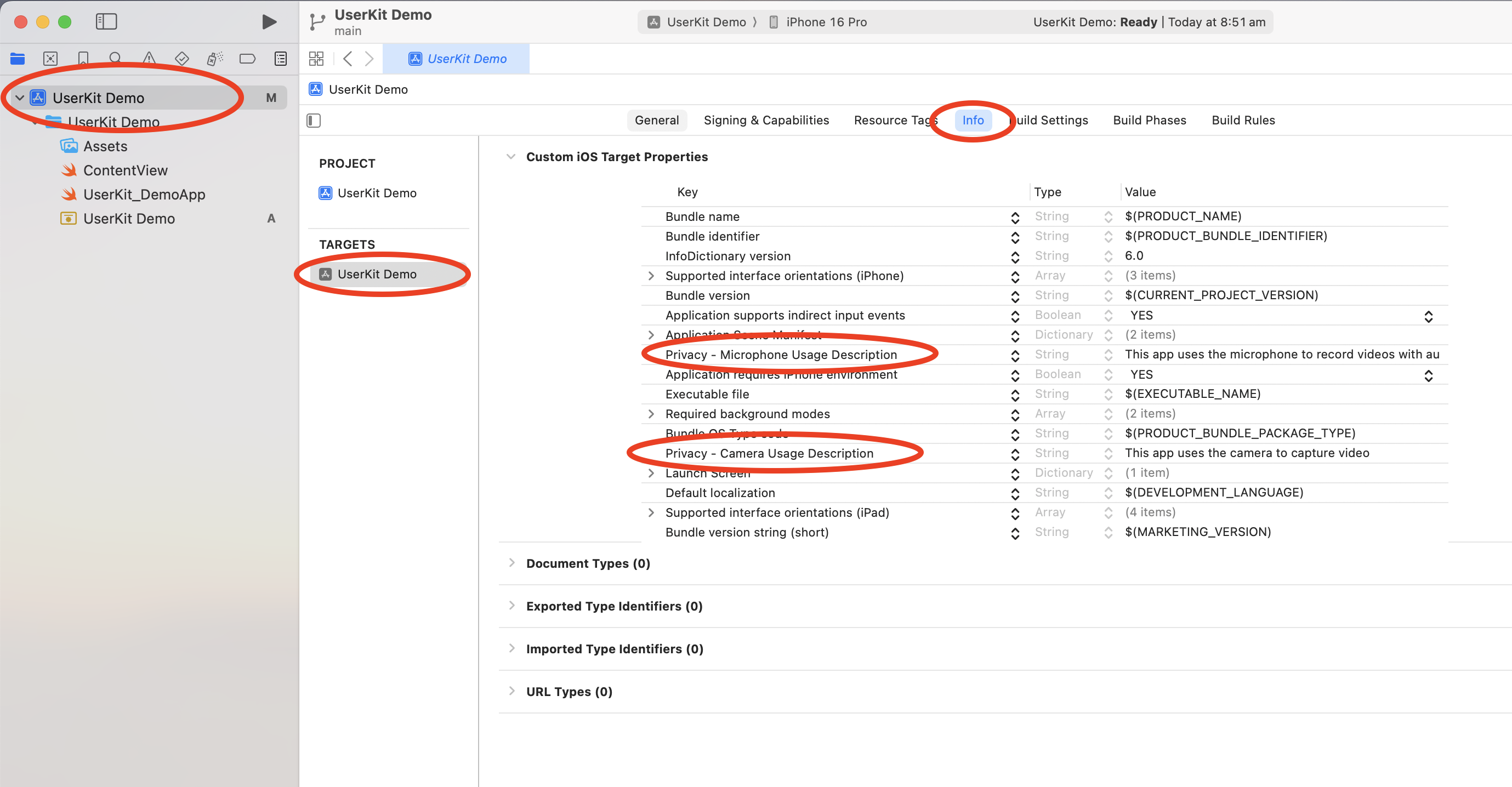Collapse Custom iOS Target Properties section

pos(510,157)
